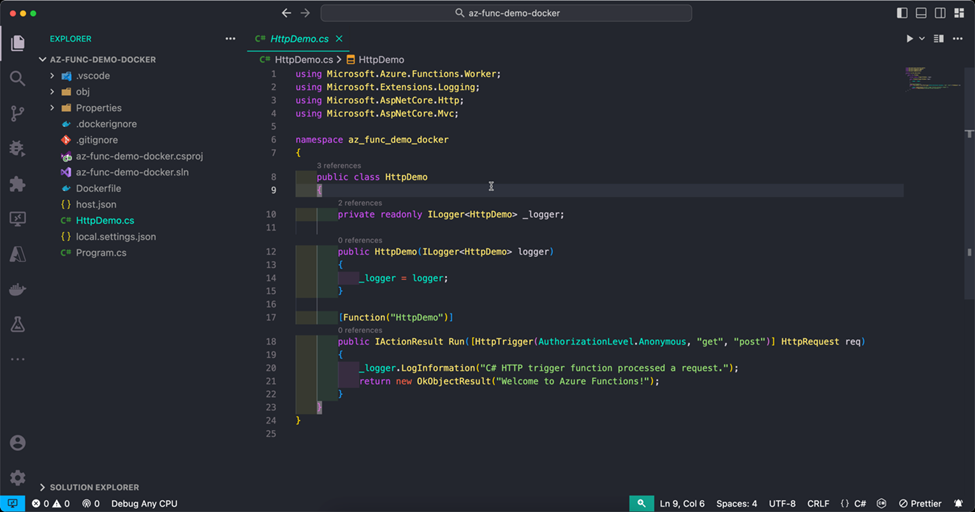Change Debug Any CPU configuration
Screen dimensions: 975x512
144,503
